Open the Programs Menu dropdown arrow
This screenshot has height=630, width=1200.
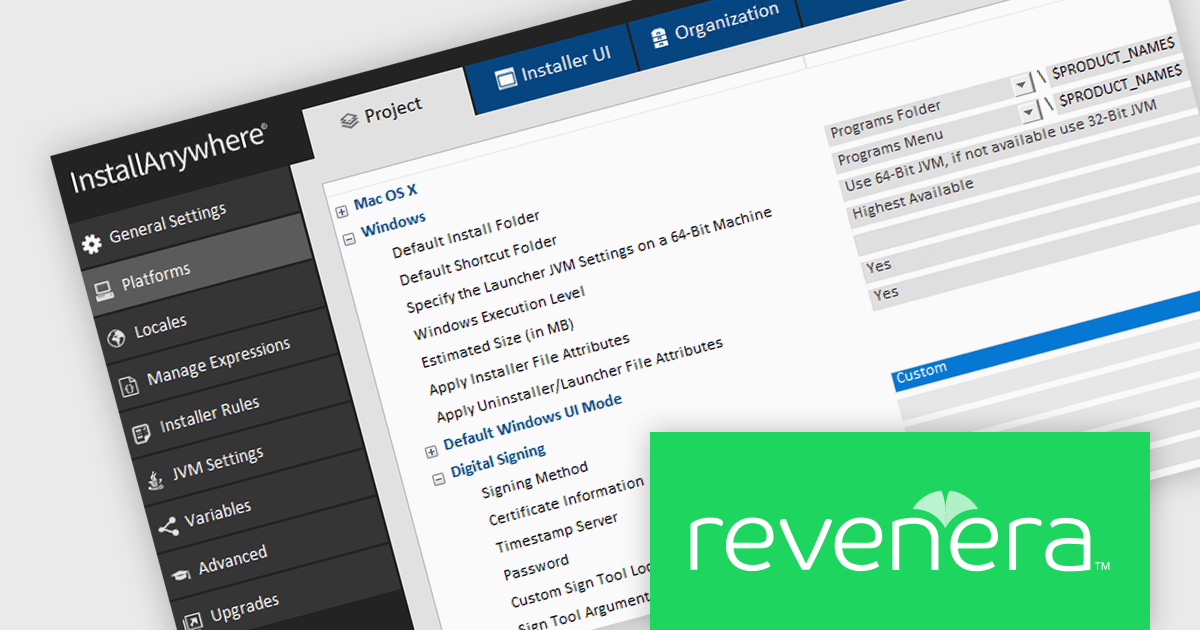point(1031,113)
